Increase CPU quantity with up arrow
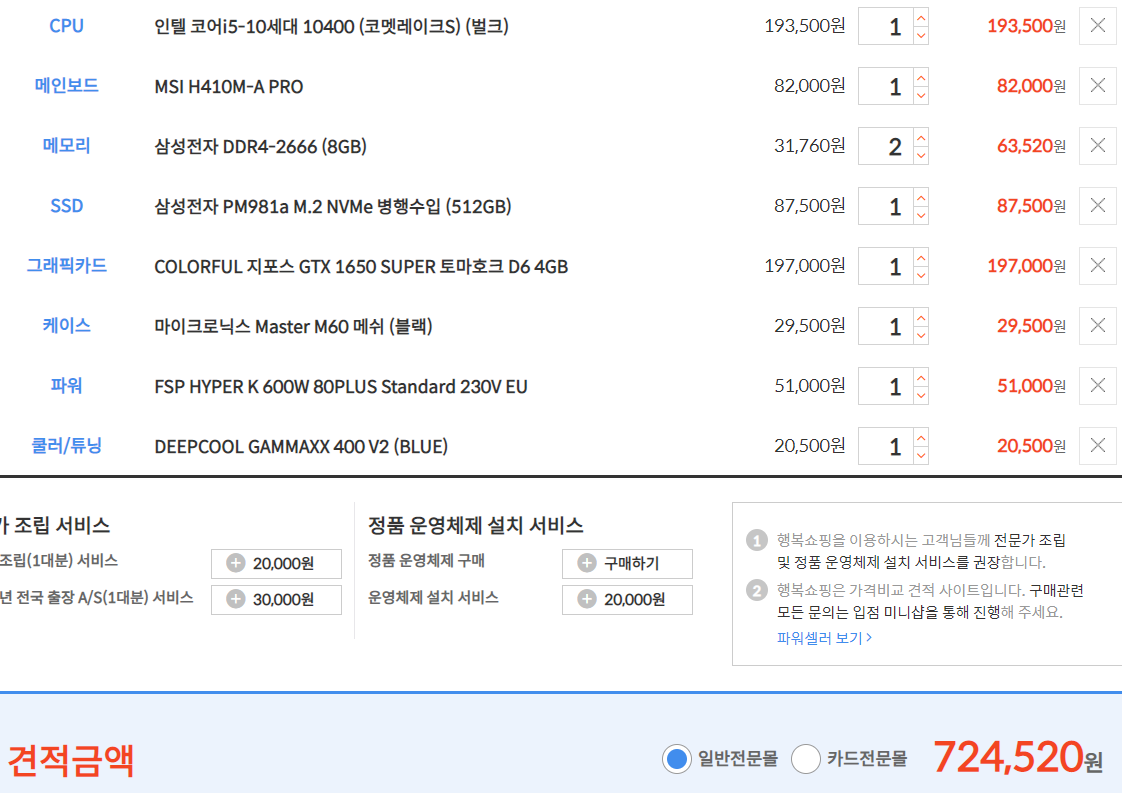1122x793 pixels. pyautogui.click(x=921, y=17)
